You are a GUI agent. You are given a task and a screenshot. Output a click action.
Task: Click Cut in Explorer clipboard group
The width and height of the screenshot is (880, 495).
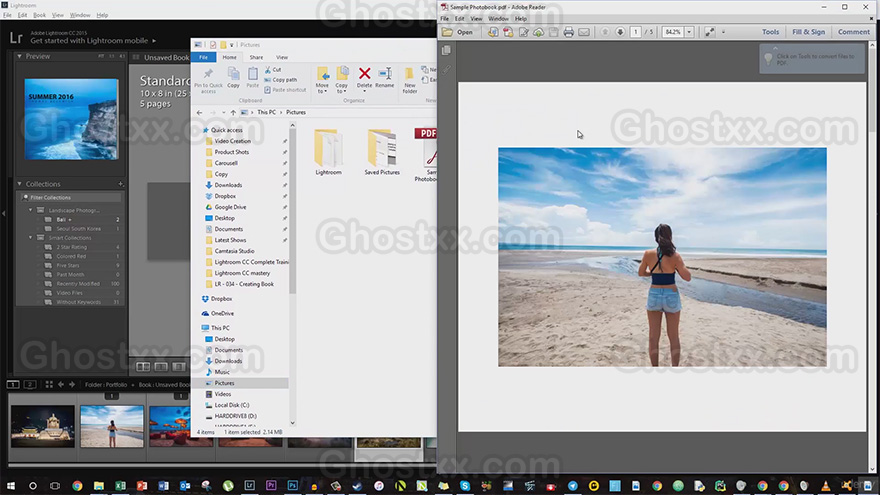click(273, 70)
